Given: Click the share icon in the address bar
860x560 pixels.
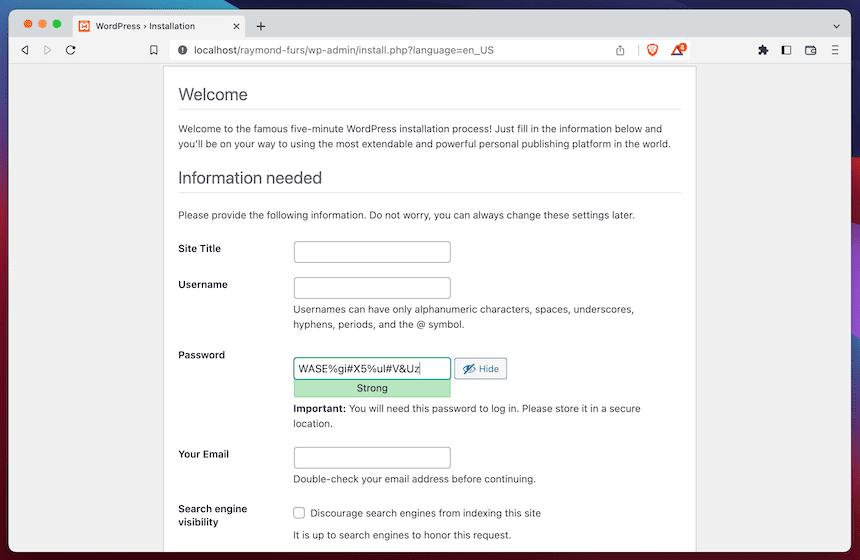Looking at the screenshot, I should click(620, 50).
